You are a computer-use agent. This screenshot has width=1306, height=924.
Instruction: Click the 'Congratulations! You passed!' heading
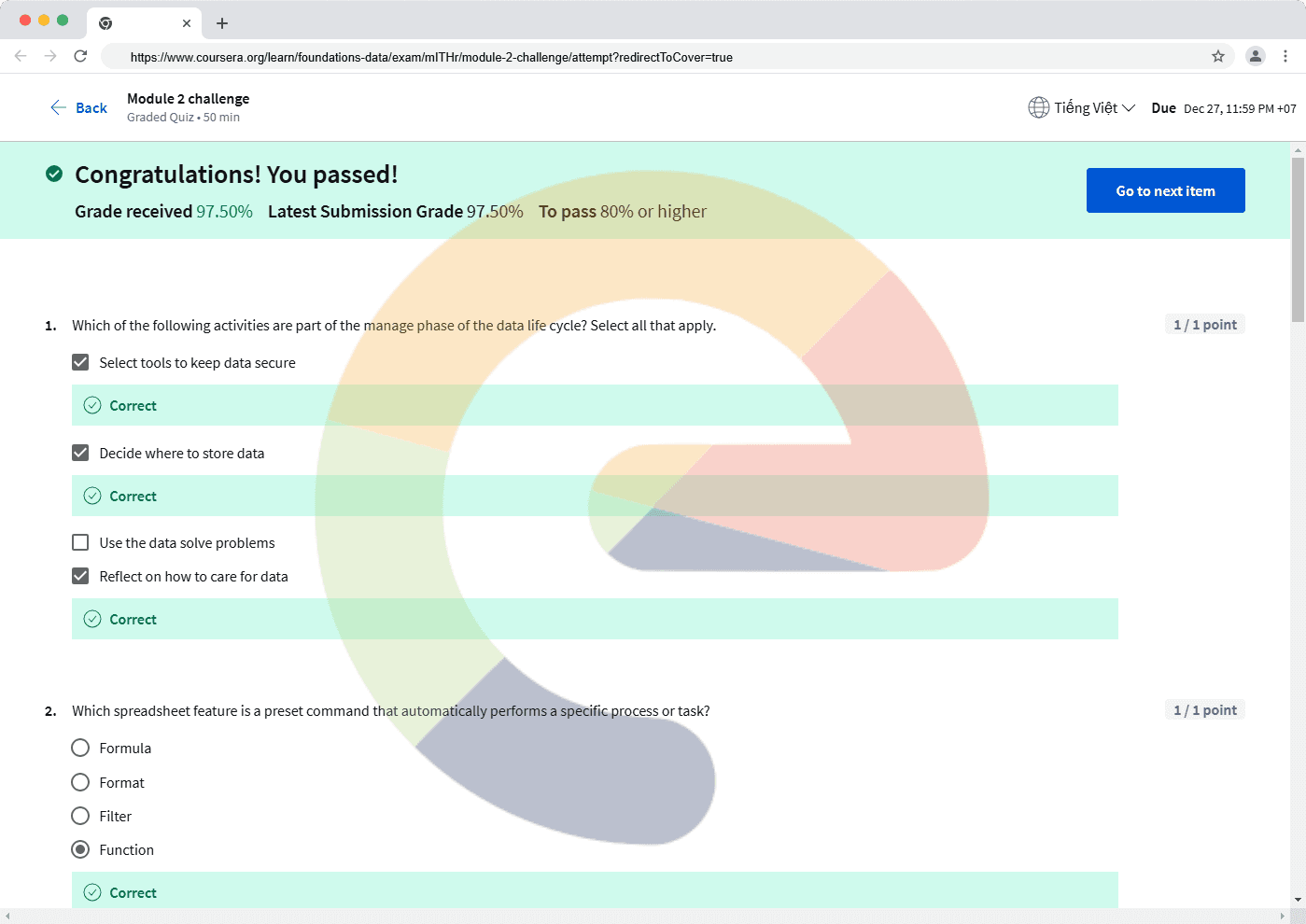pyautogui.click(x=236, y=175)
